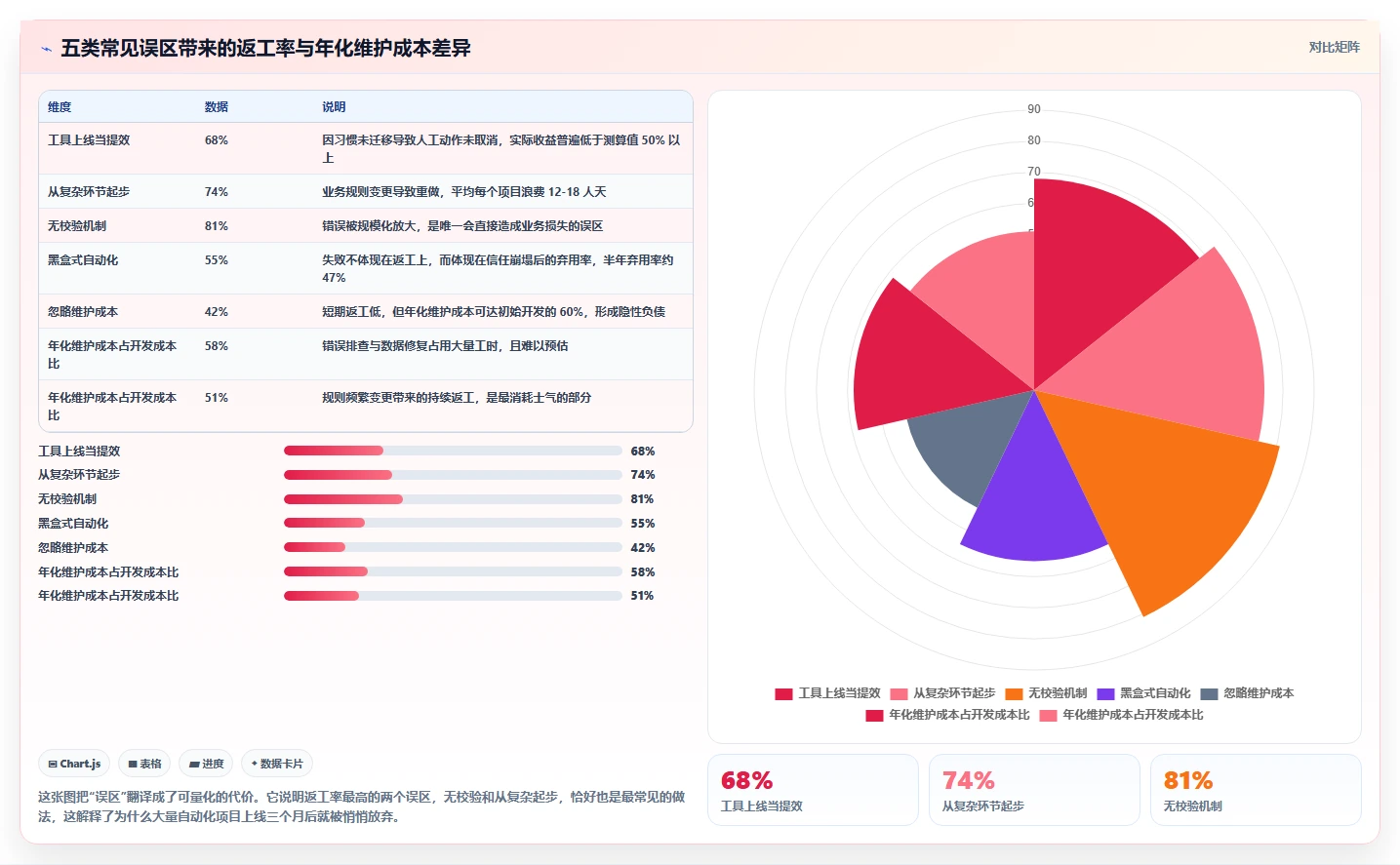Screen dimensions: 1400x865
Task: Click the 进度 tag chip
Action: [x=206, y=764]
